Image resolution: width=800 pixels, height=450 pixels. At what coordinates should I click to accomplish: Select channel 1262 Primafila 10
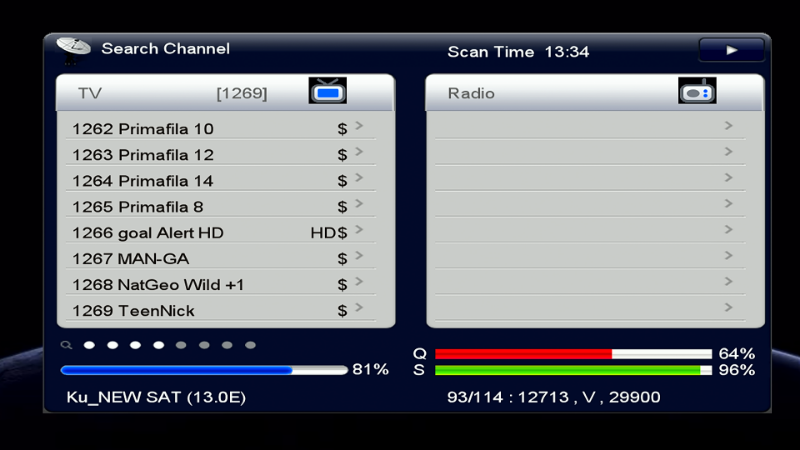(x=221, y=126)
